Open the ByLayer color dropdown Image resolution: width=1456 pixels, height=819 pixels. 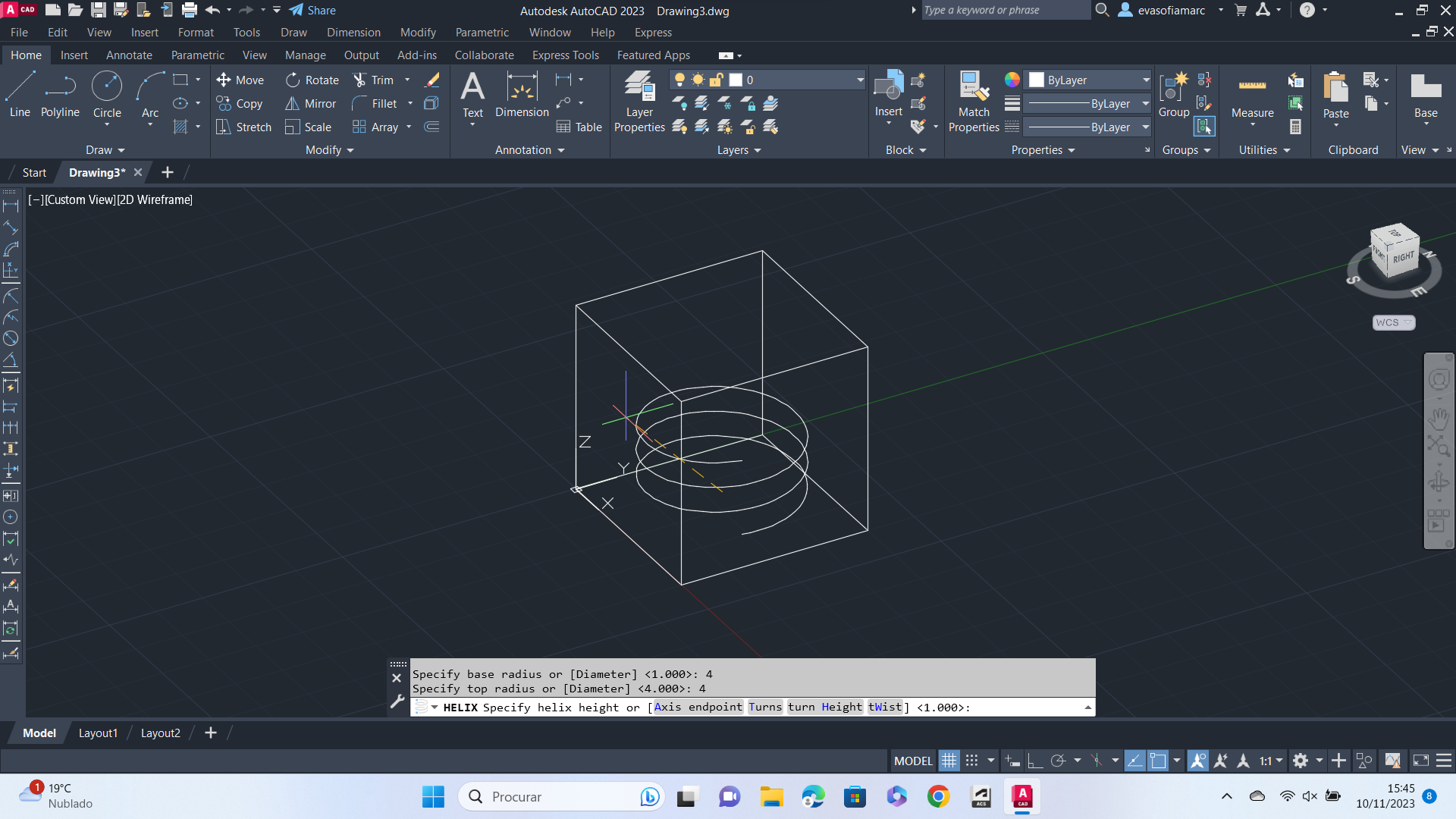point(1146,80)
